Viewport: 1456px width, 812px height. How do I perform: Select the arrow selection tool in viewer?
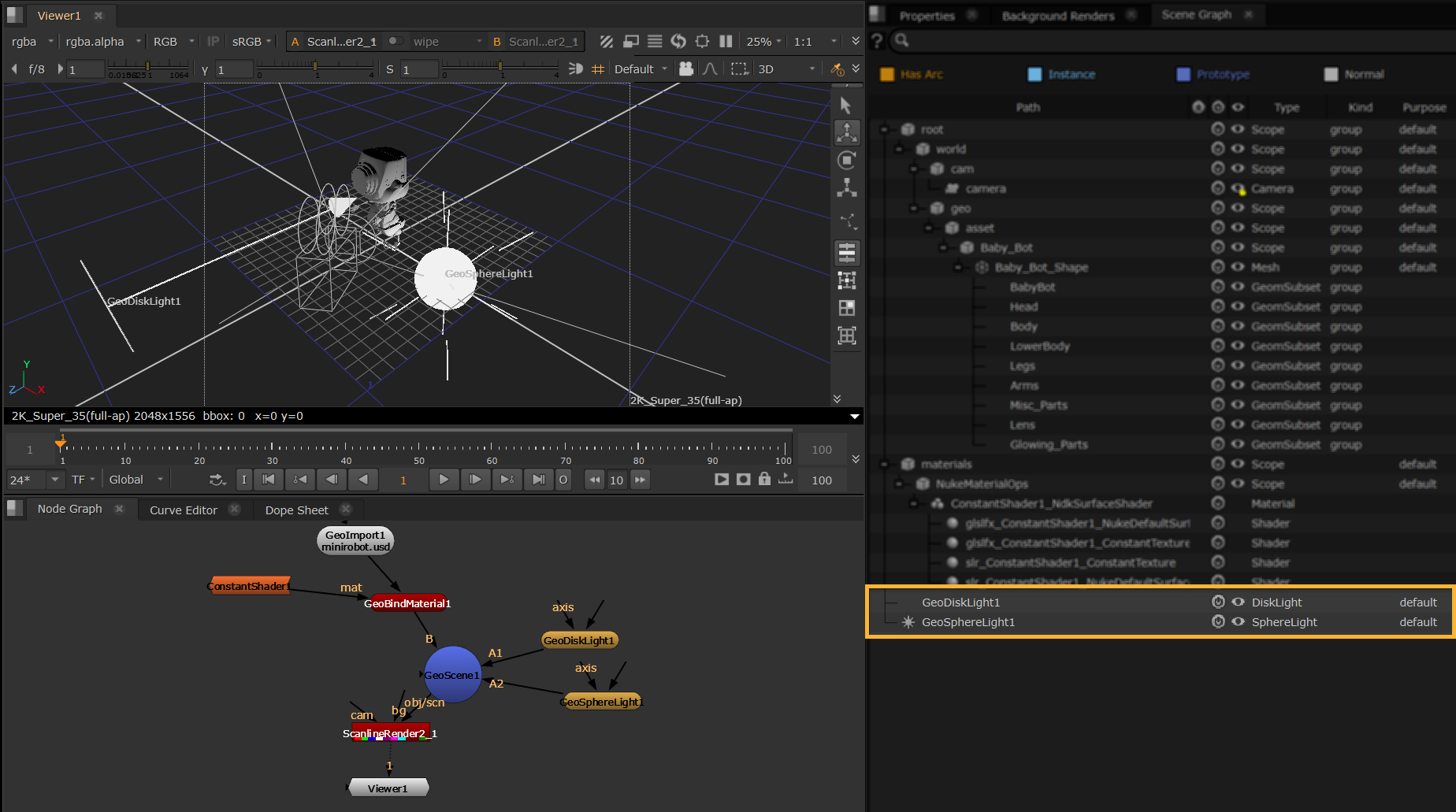[846, 106]
